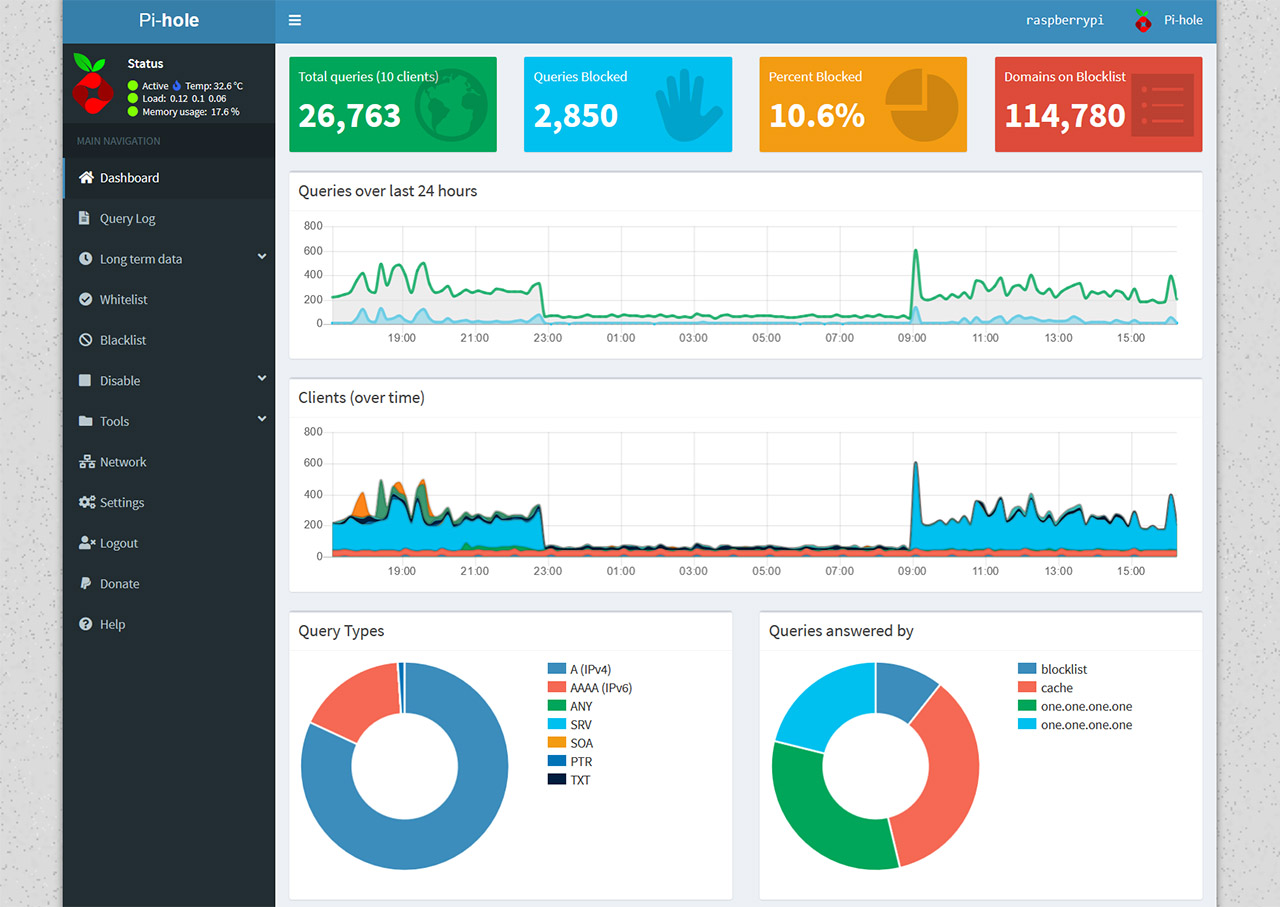Click the 09:00 spike in Queries over last 24 hours
The height and width of the screenshot is (907, 1280).
click(915, 252)
